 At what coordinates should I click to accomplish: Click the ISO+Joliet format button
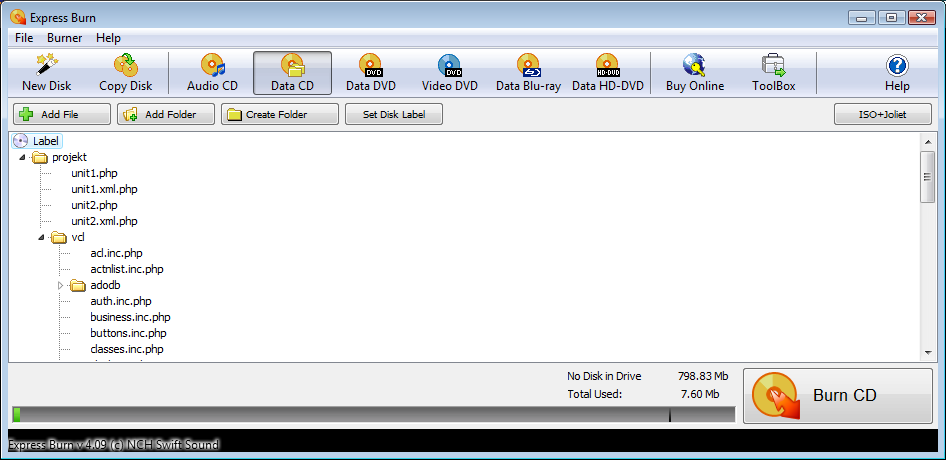click(883, 114)
